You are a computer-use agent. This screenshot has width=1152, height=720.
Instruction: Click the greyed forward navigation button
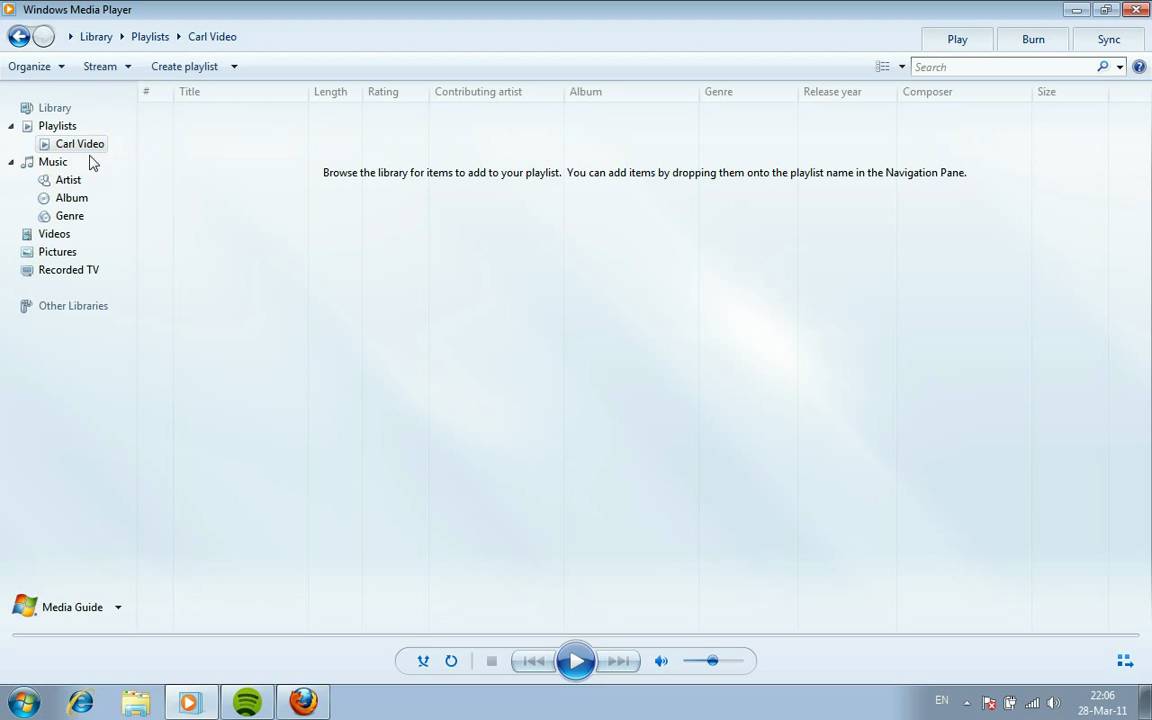click(x=44, y=36)
